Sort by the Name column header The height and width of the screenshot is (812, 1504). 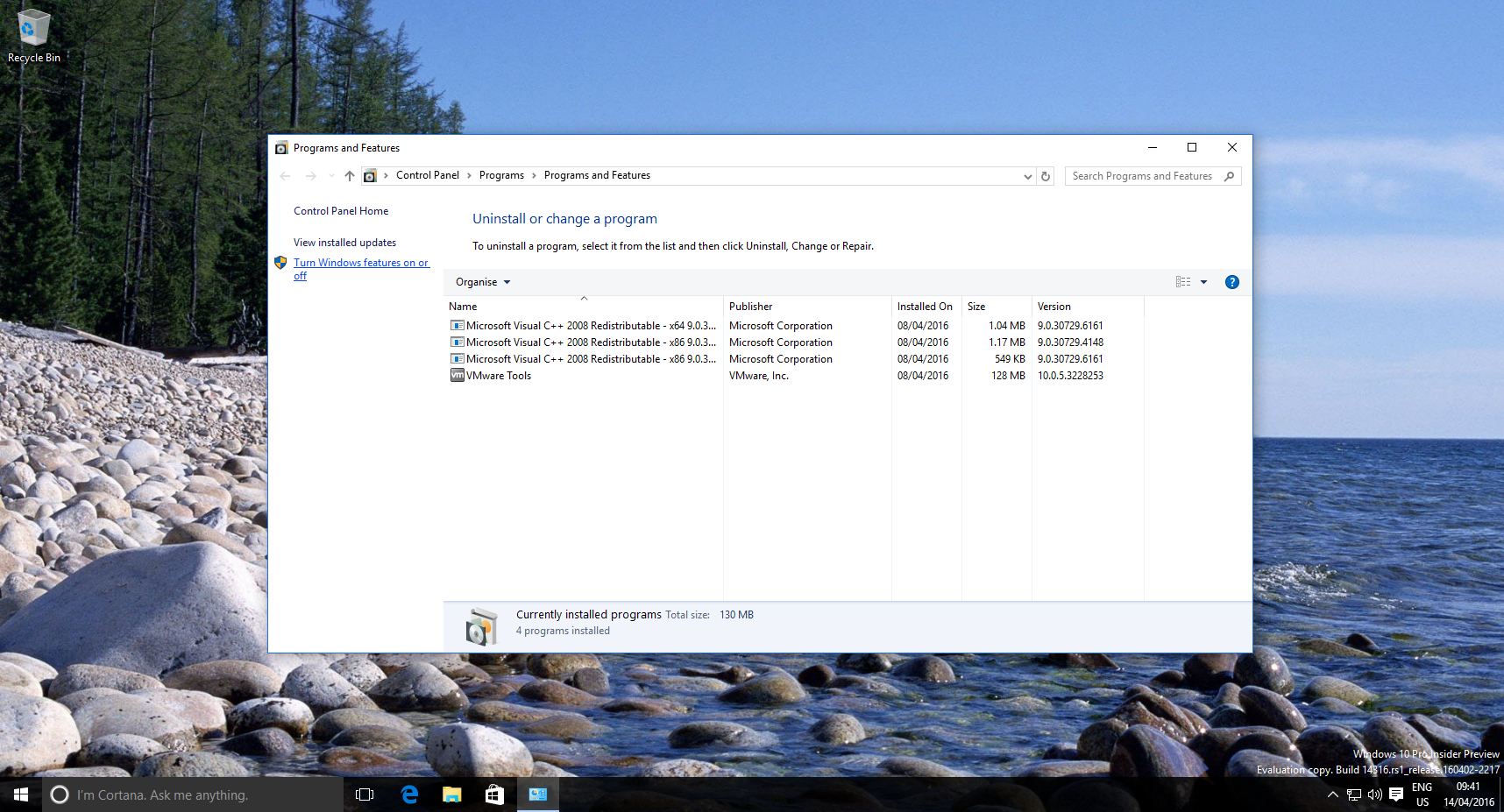(x=584, y=307)
